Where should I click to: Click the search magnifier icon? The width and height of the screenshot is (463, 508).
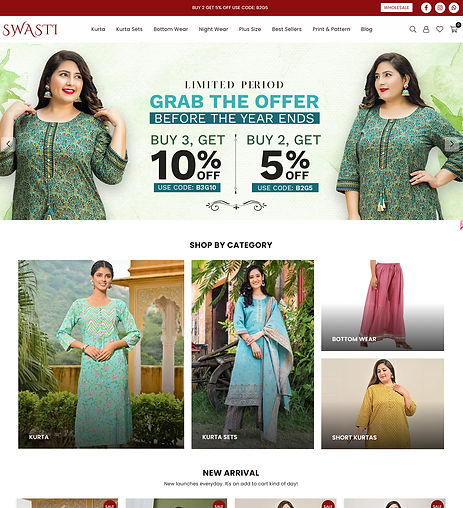pos(413,29)
